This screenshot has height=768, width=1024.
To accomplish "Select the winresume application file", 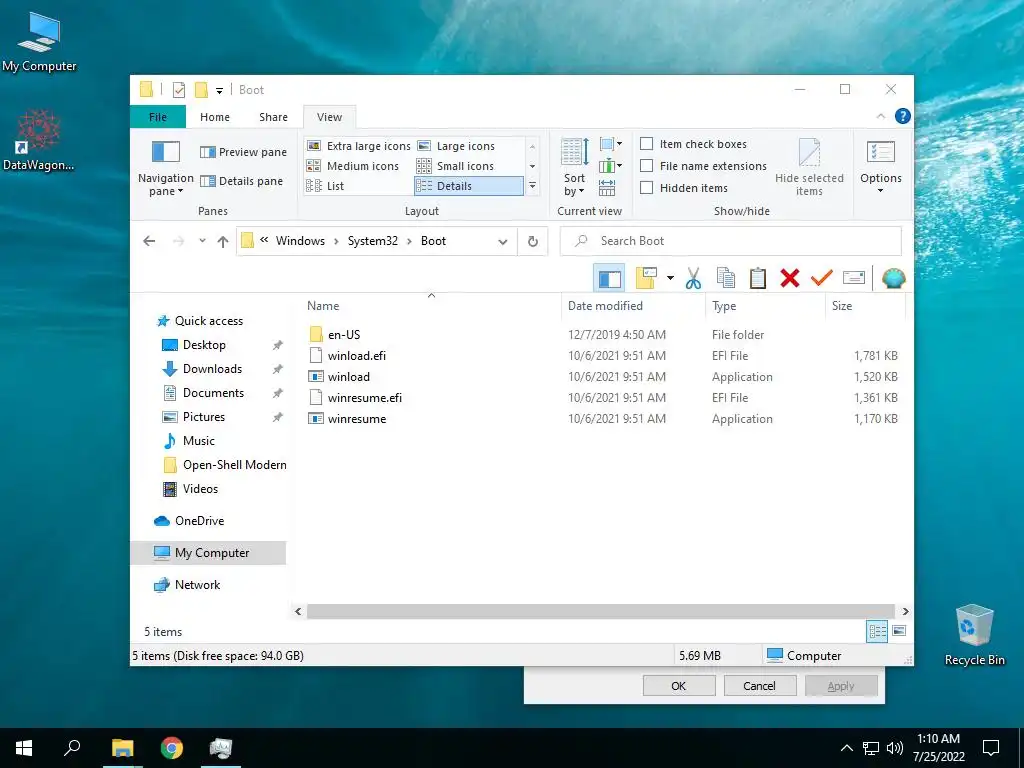I will 357,419.
